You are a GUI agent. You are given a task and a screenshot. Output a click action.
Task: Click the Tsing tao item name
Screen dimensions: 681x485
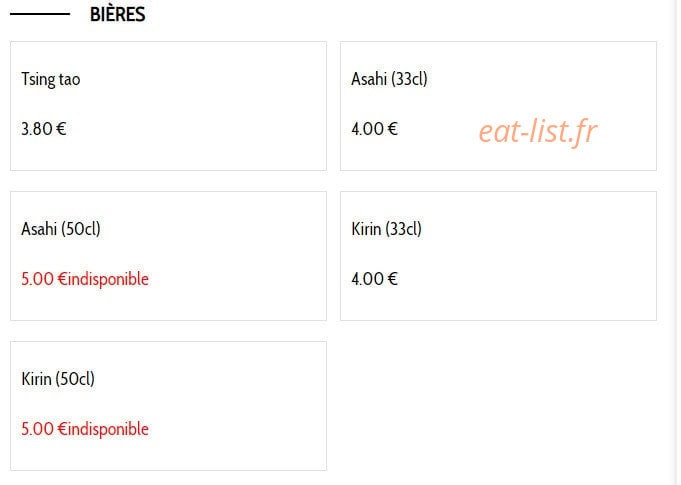[x=51, y=79]
